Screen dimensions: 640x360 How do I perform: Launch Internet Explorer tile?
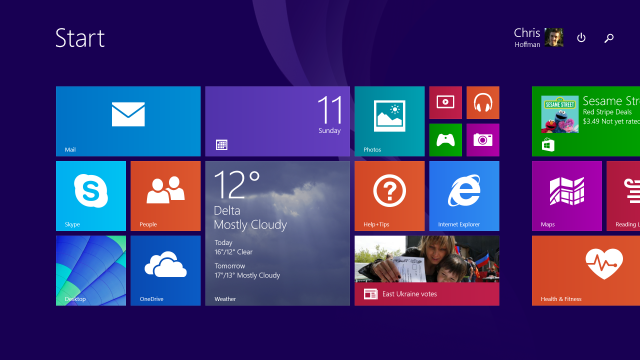tap(464, 196)
